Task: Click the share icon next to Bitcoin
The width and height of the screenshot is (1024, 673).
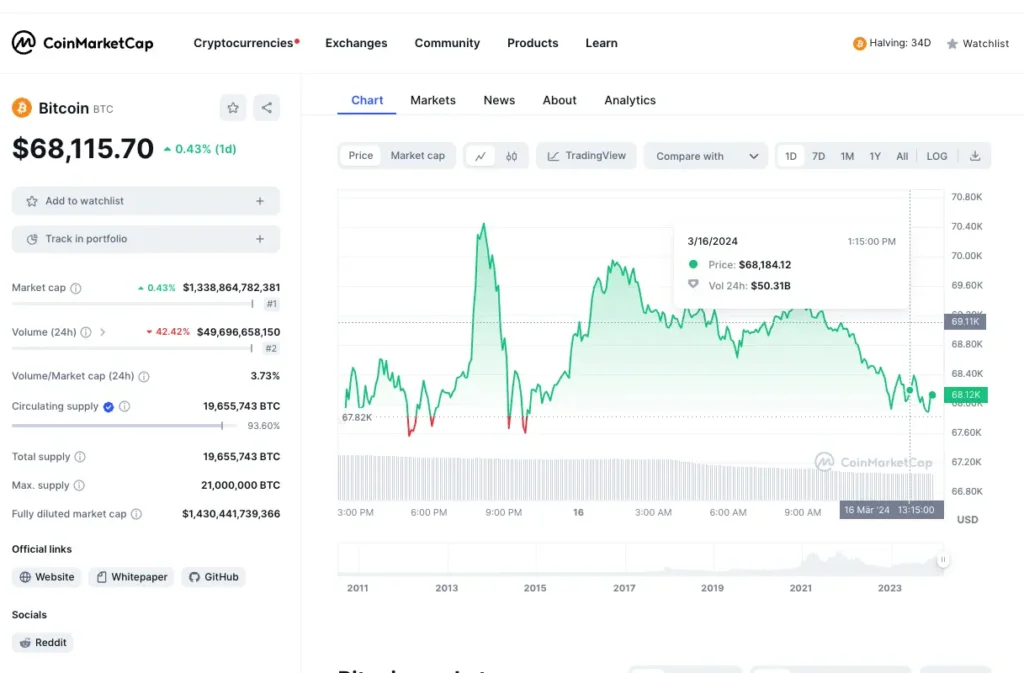Action: click(x=266, y=108)
